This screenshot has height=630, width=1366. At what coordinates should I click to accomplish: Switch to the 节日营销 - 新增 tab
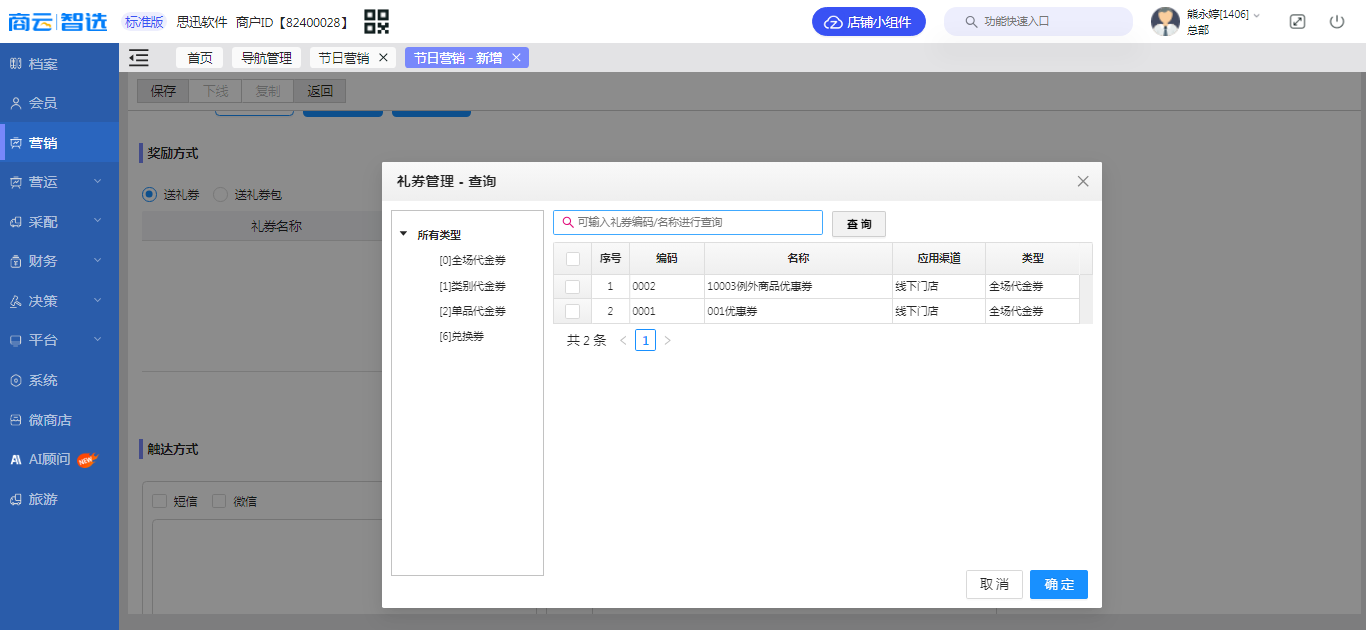(458, 58)
